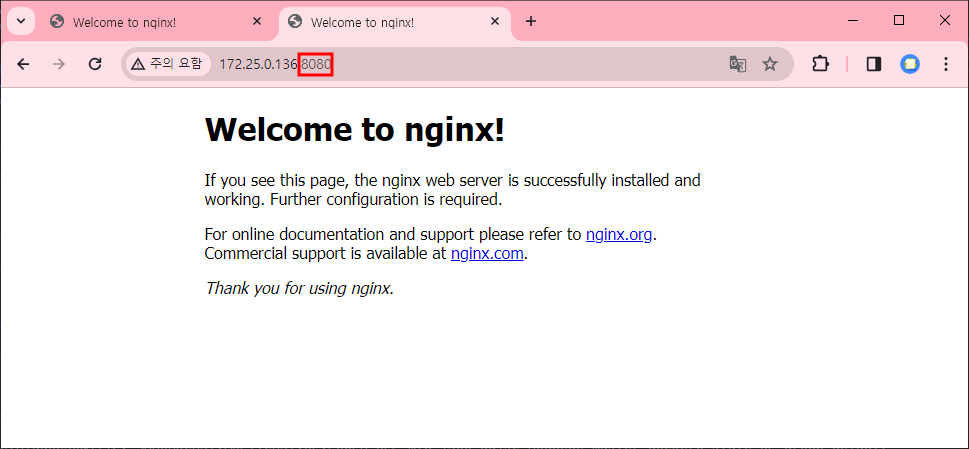Follow the nginx.org link
Screen dimensions: 969x449
tap(619, 235)
